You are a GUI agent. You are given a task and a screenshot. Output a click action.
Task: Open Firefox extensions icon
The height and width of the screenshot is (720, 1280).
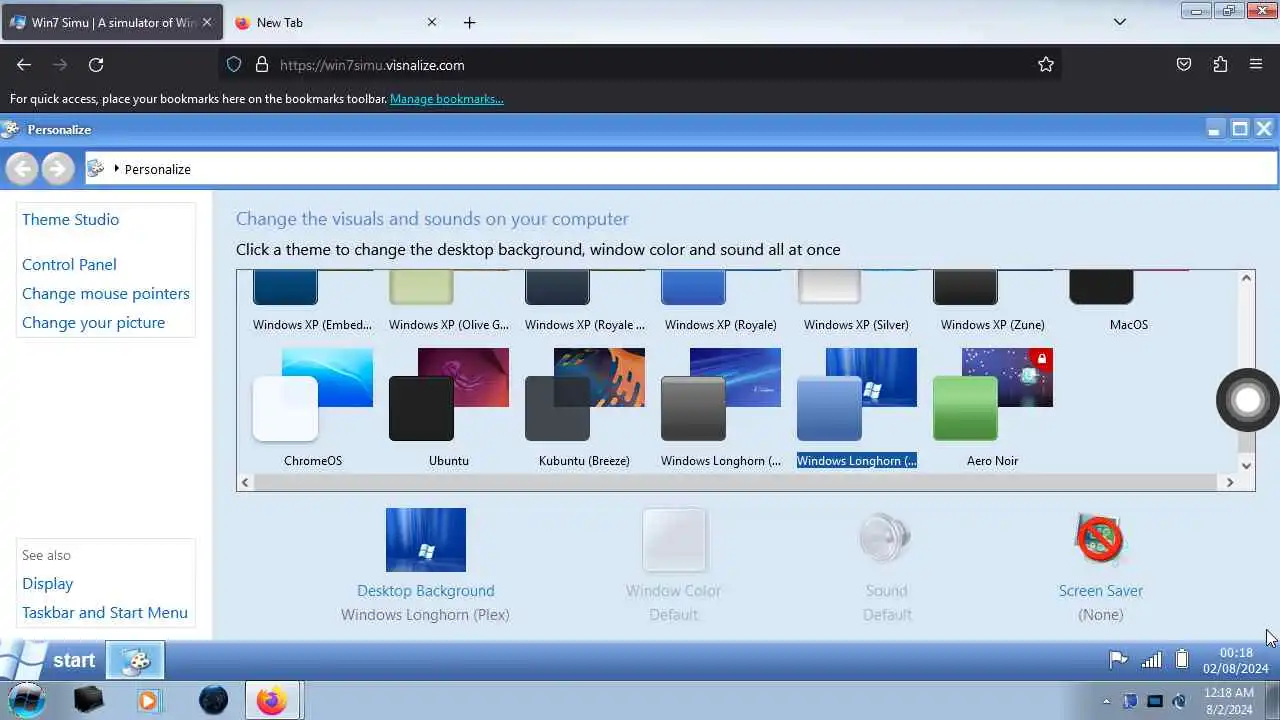pos(1220,65)
